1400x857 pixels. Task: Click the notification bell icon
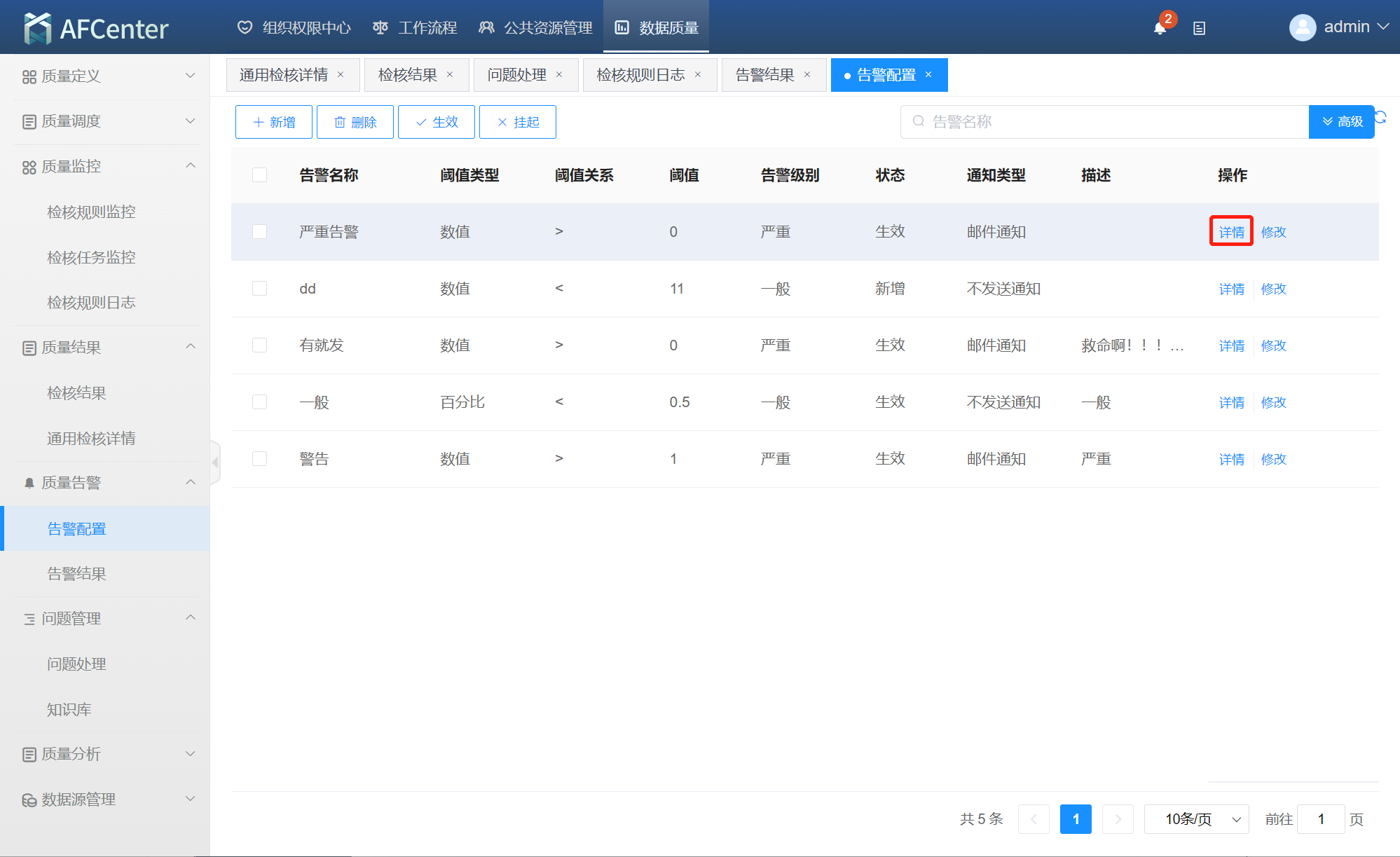click(1160, 28)
